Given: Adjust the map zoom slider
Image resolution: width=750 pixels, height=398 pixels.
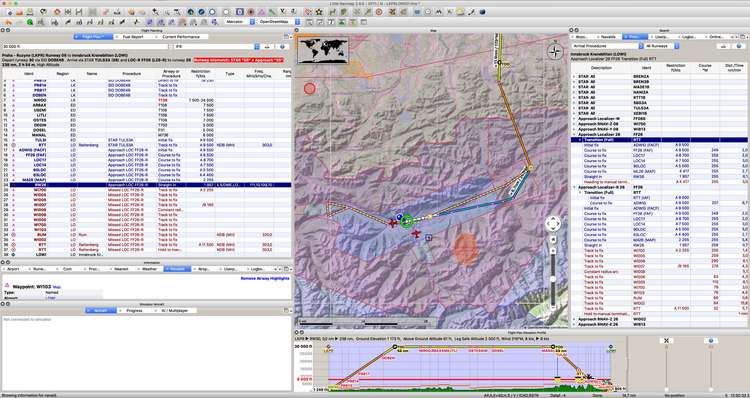Looking at the screenshot, I should 553,278.
